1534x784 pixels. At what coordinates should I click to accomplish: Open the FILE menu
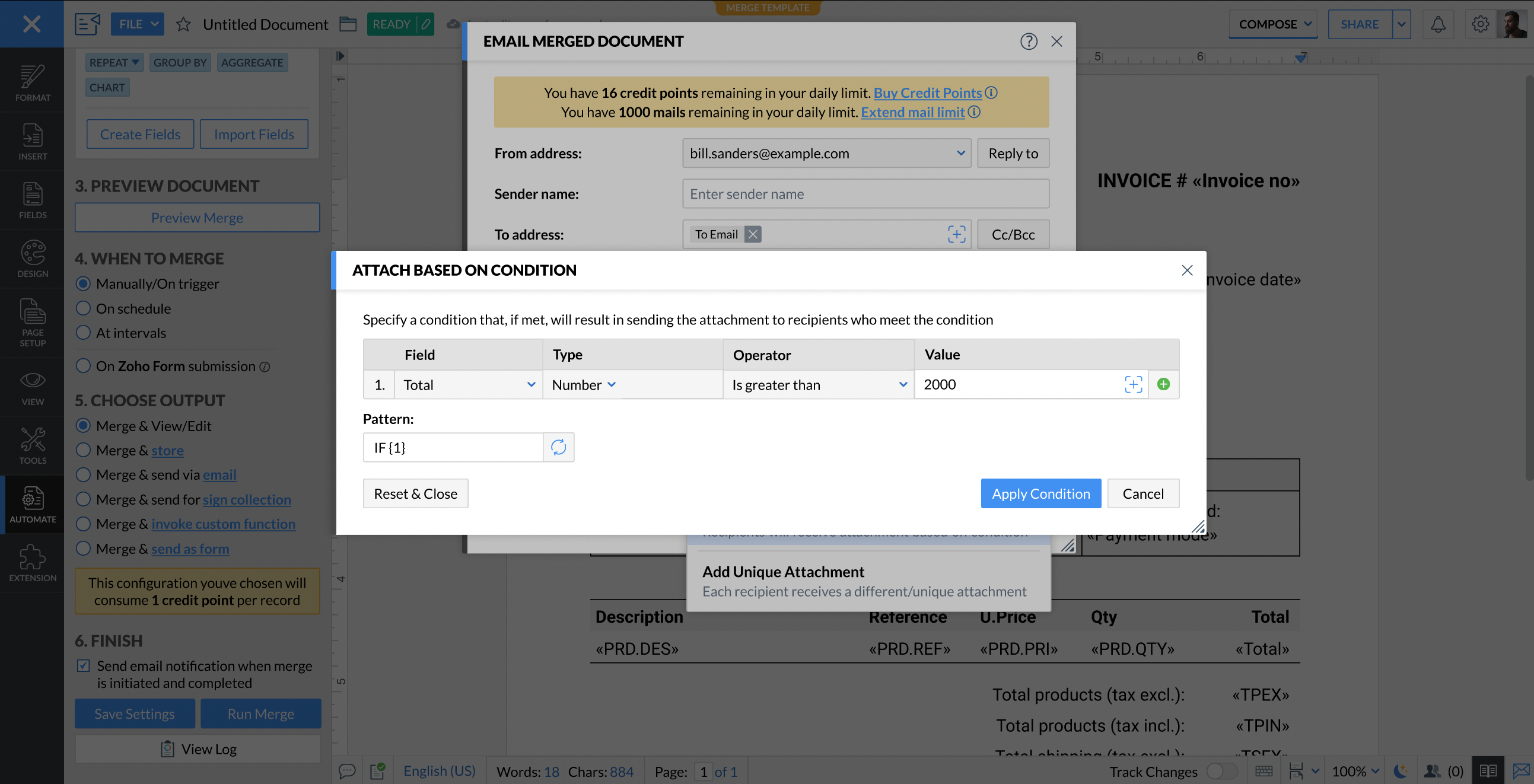pos(137,24)
